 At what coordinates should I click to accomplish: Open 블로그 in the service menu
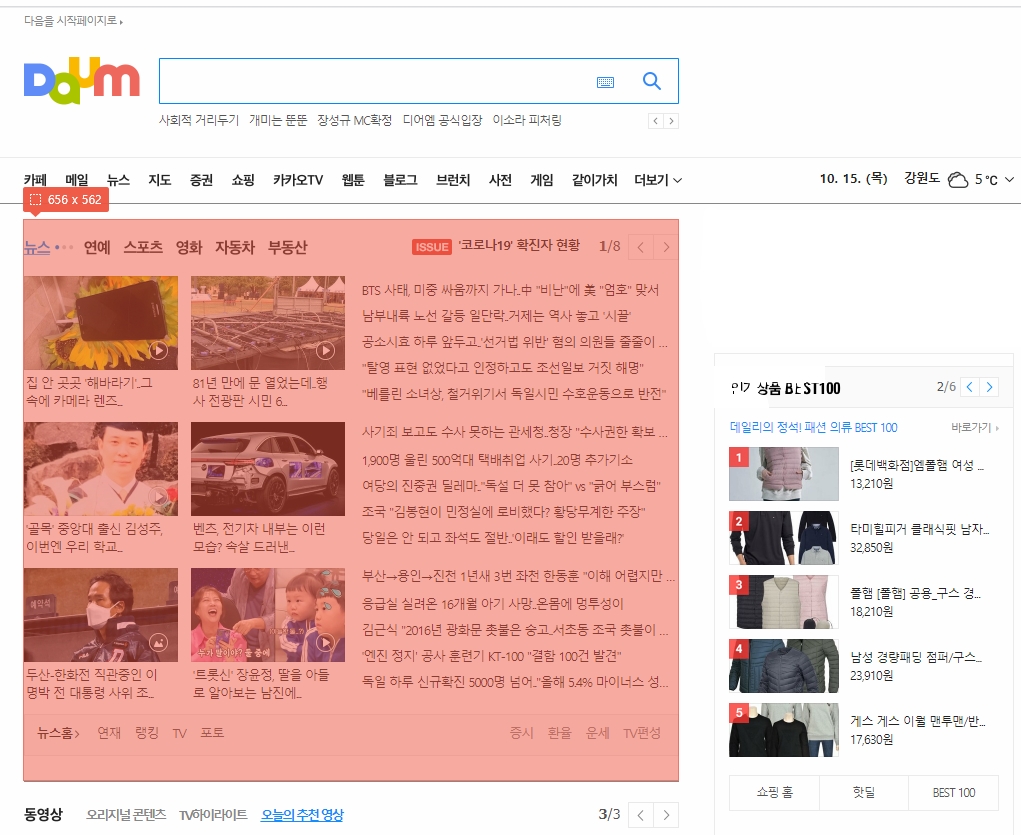pyautogui.click(x=400, y=180)
